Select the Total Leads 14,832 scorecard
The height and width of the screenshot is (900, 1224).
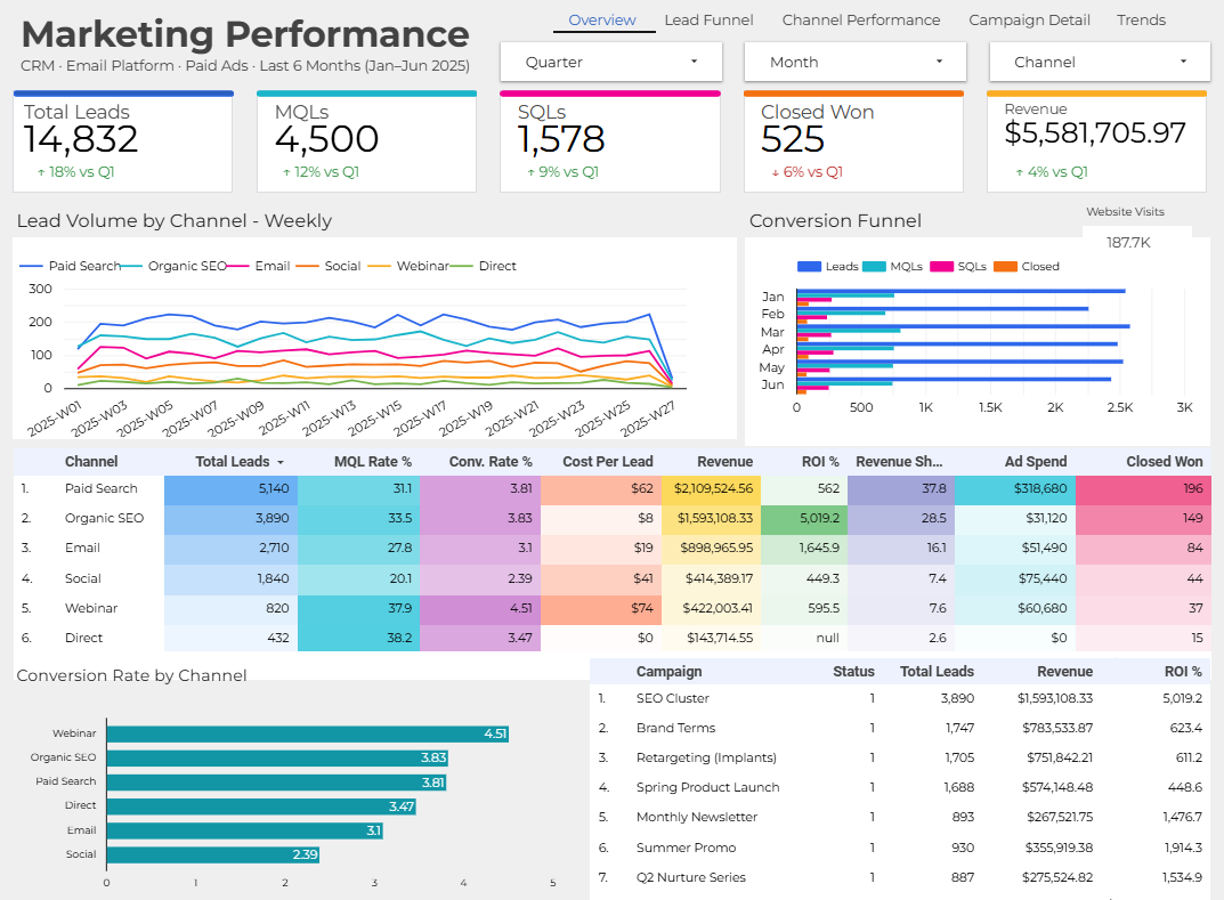click(123, 142)
